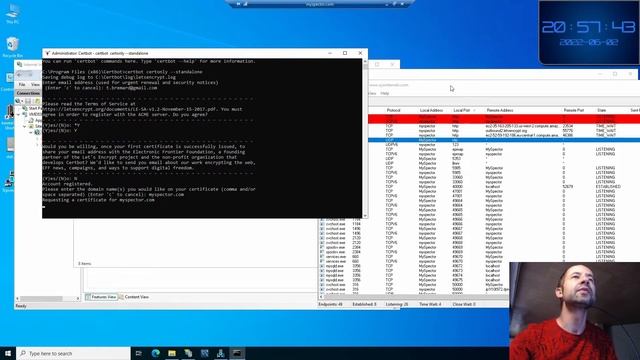Sort TCPView list by State column

point(602,110)
